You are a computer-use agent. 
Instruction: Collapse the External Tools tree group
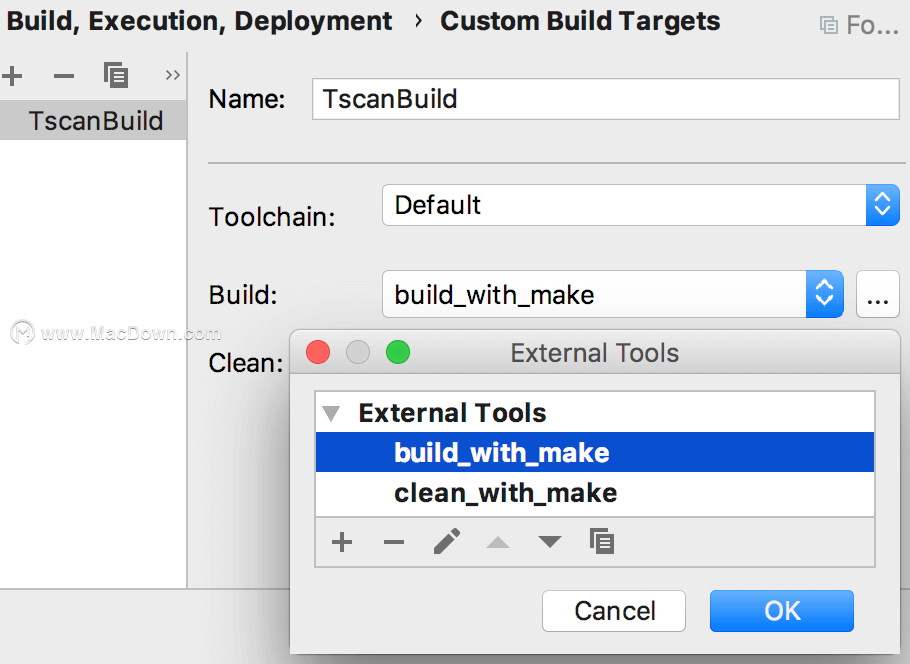pyautogui.click(x=331, y=413)
